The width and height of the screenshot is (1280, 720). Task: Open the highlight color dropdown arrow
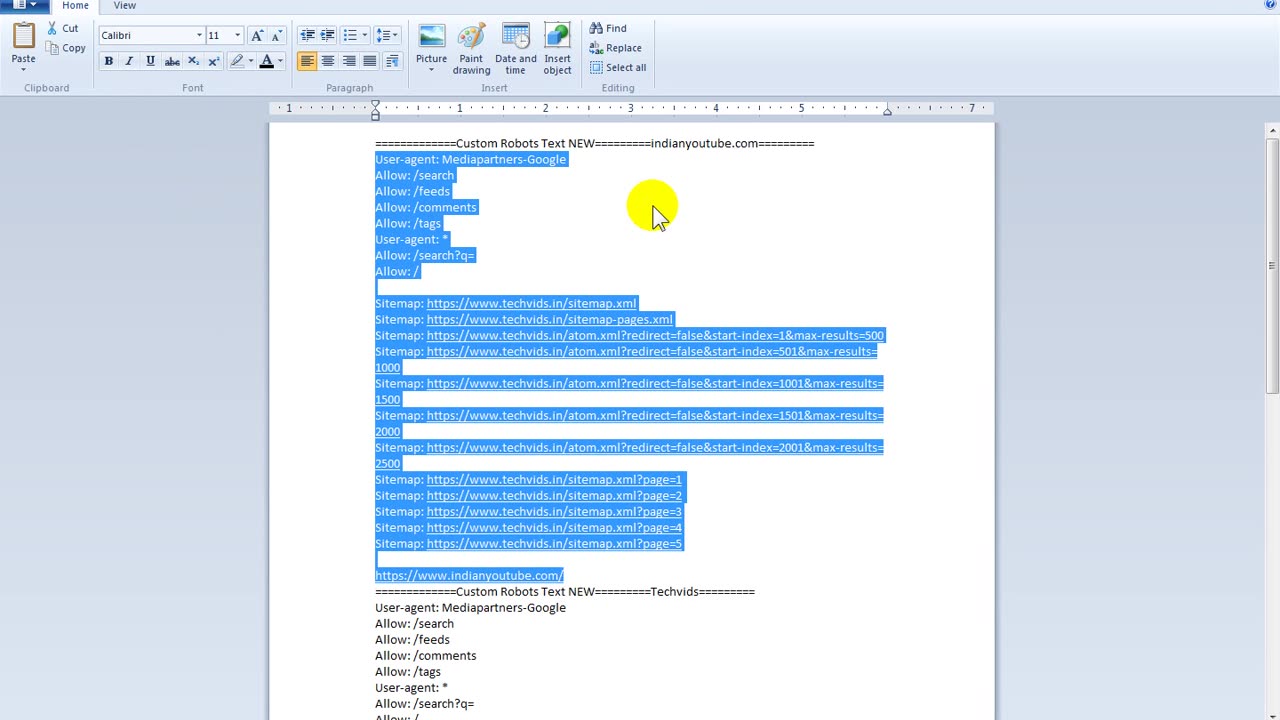250,61
